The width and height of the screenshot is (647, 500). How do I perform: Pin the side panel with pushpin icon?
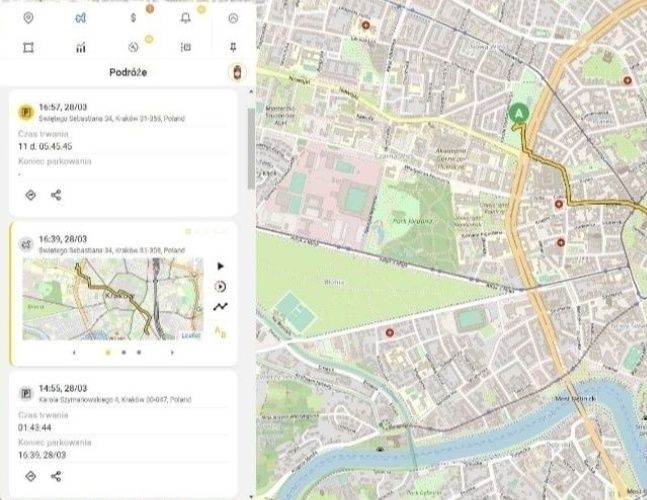(x=233, y=47)
